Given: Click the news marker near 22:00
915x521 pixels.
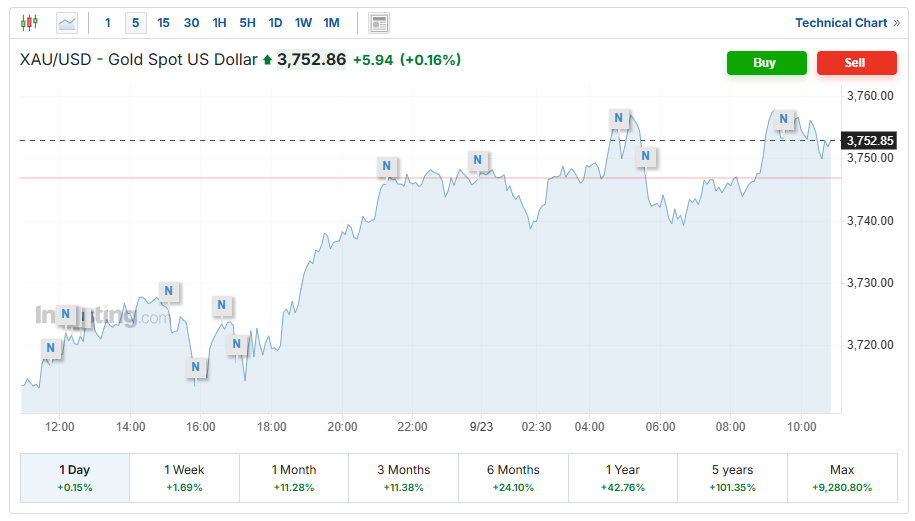Looking at the screenshot, I should click(386, 166).
